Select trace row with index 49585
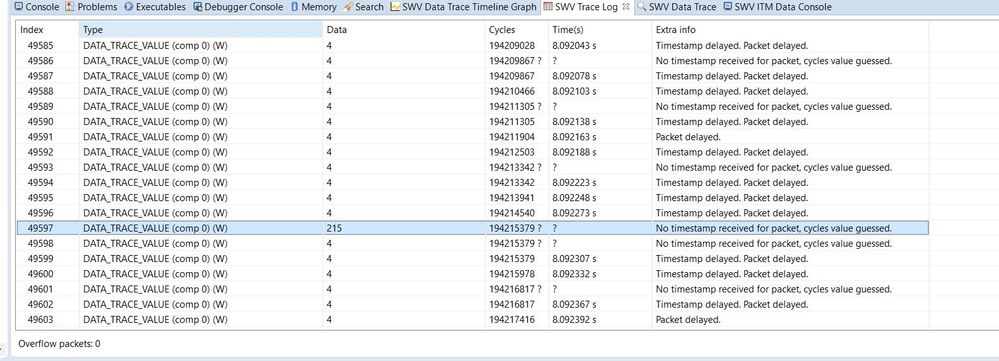 (472, 46)
